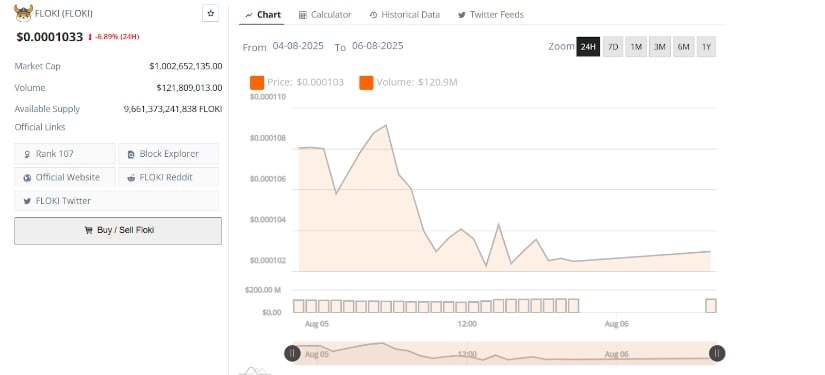
Task: Open the Official Website link
Action: (x=65, y=177)
